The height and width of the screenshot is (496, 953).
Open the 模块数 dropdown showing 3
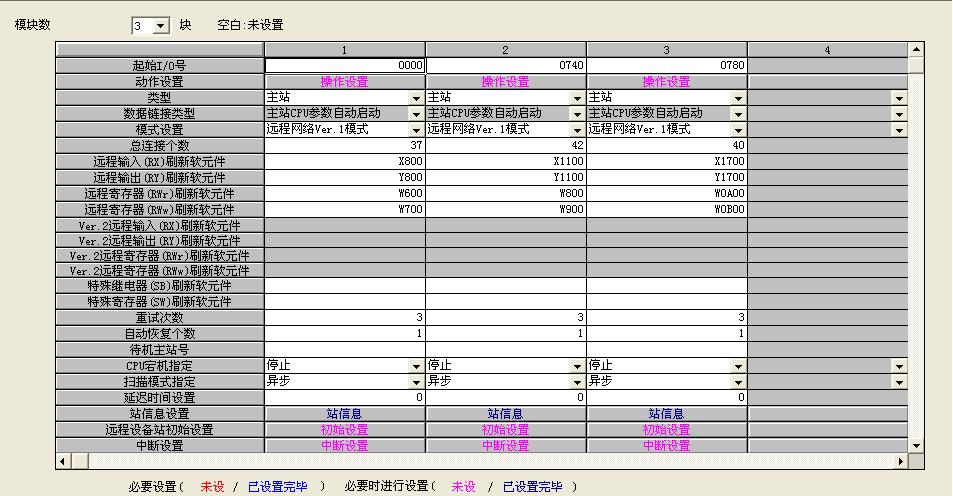162,26
